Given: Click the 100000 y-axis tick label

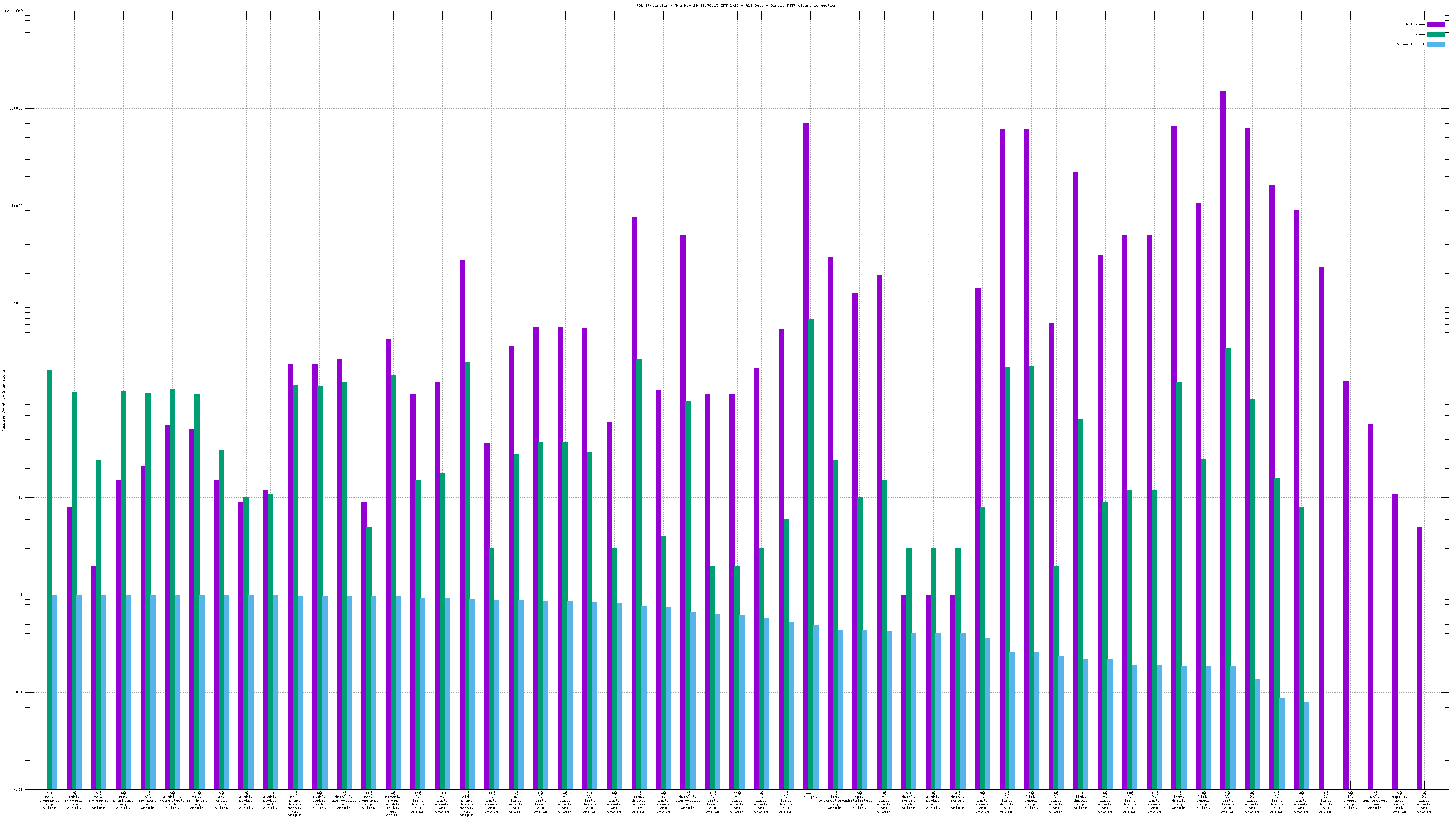Looking at the screenshot, I should coord(16,109).
